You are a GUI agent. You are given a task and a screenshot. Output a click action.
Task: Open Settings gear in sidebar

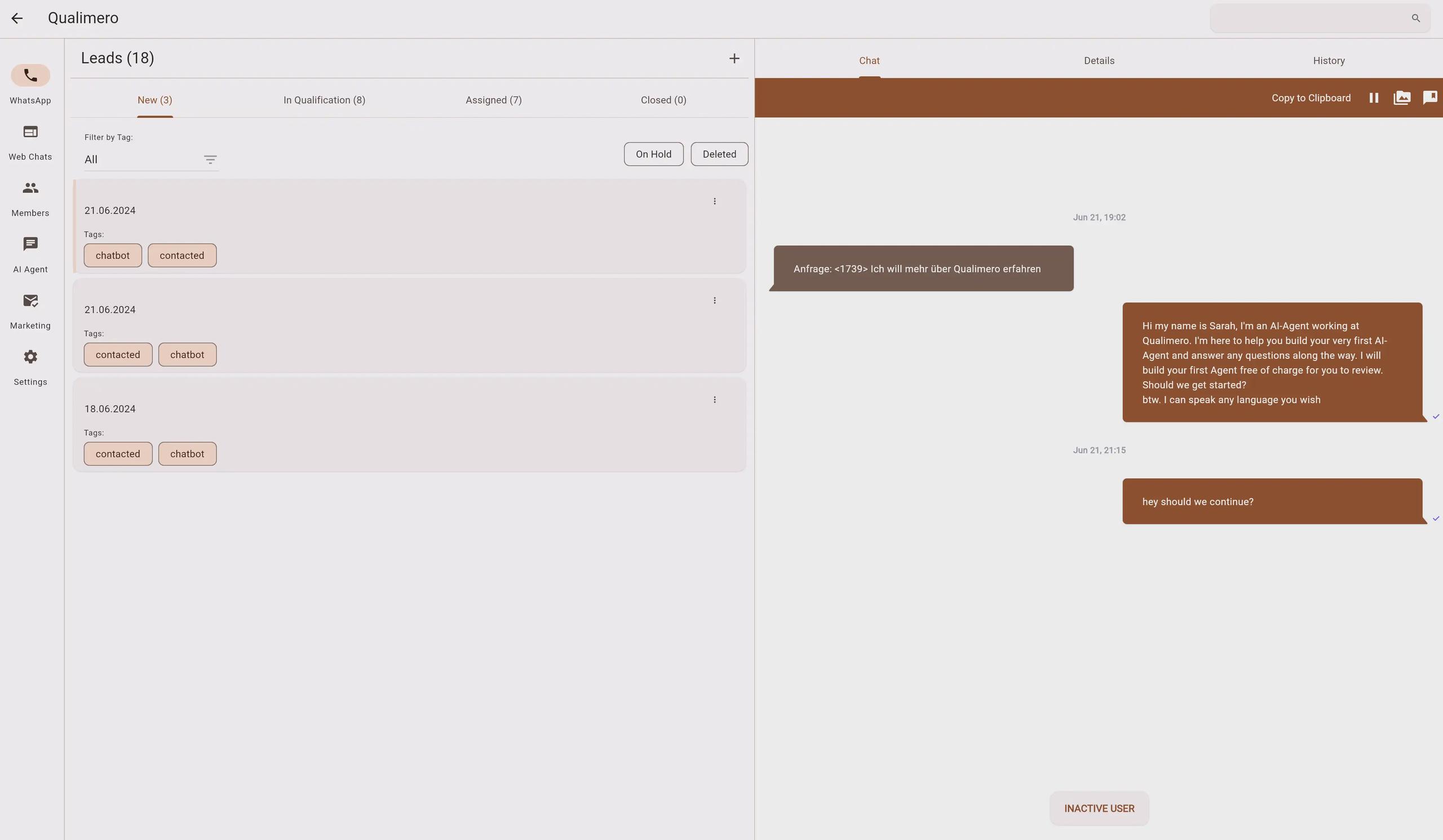[30, 357]
